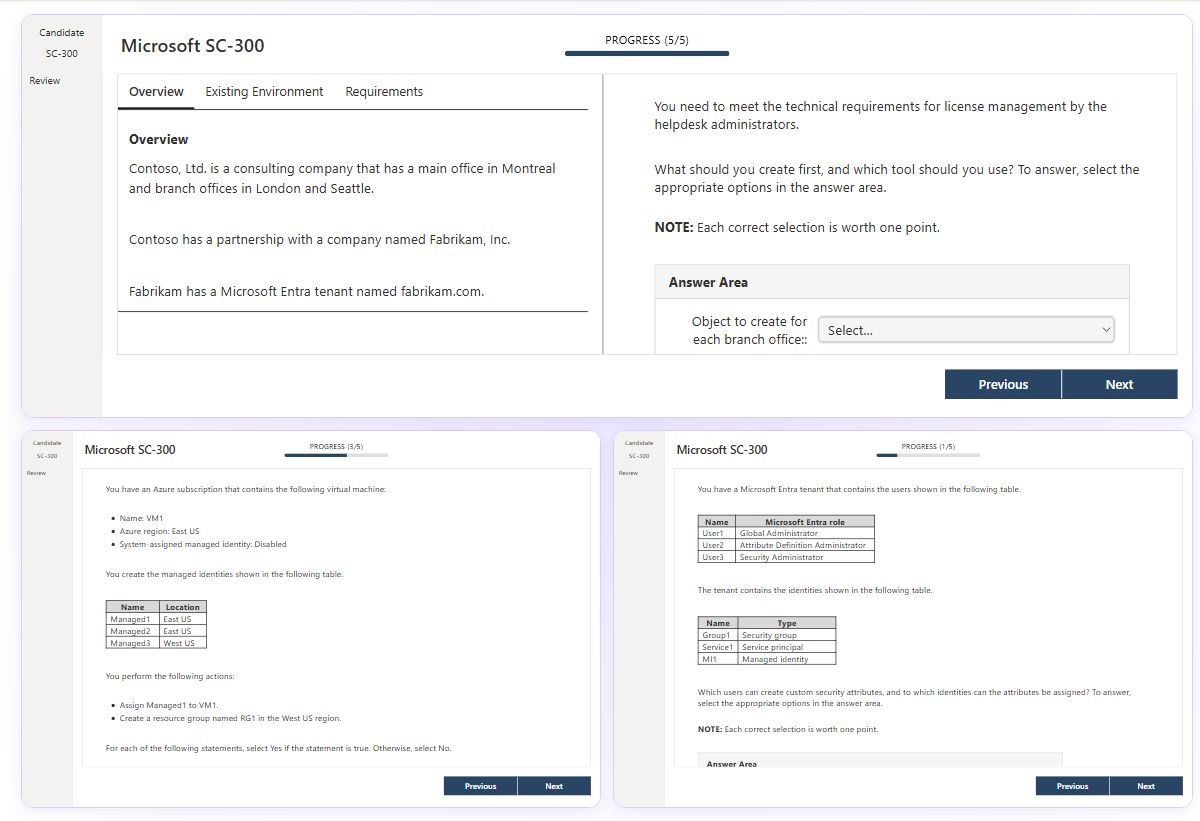Open the branch office object Select dropdown
Screen dimensions: 1200x821
[966, 330]
